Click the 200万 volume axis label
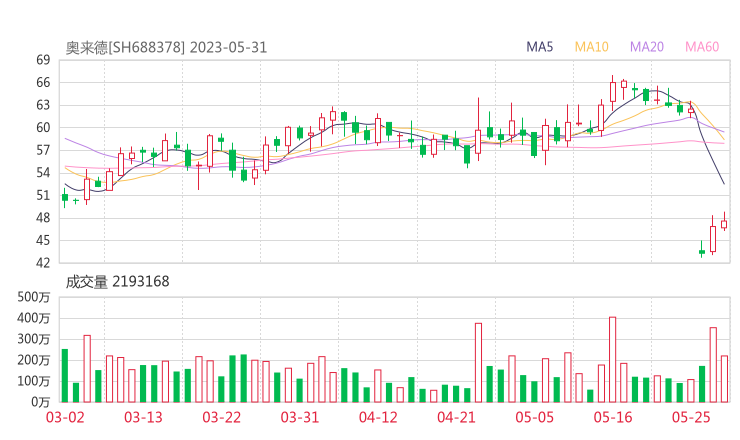This screenshot has width=740, height=440. [x=33, y=360]
